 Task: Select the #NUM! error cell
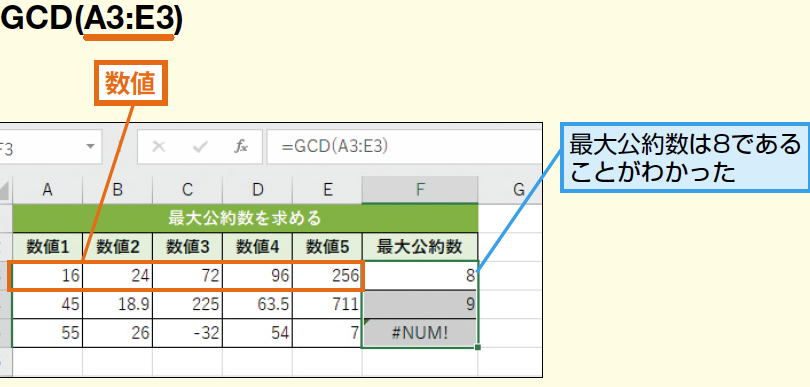coord(420,333)
